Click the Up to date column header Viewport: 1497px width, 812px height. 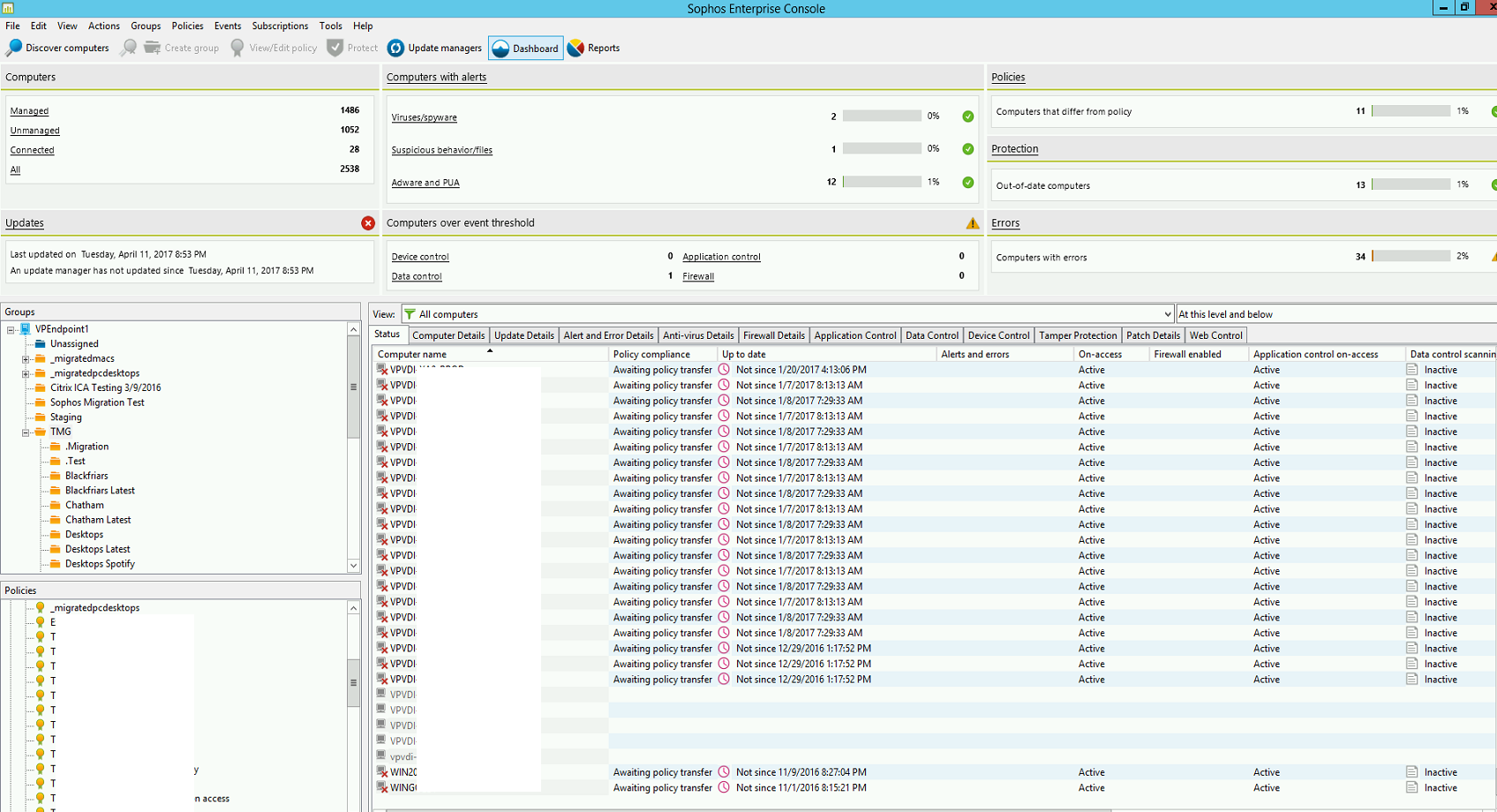point(826,354)
